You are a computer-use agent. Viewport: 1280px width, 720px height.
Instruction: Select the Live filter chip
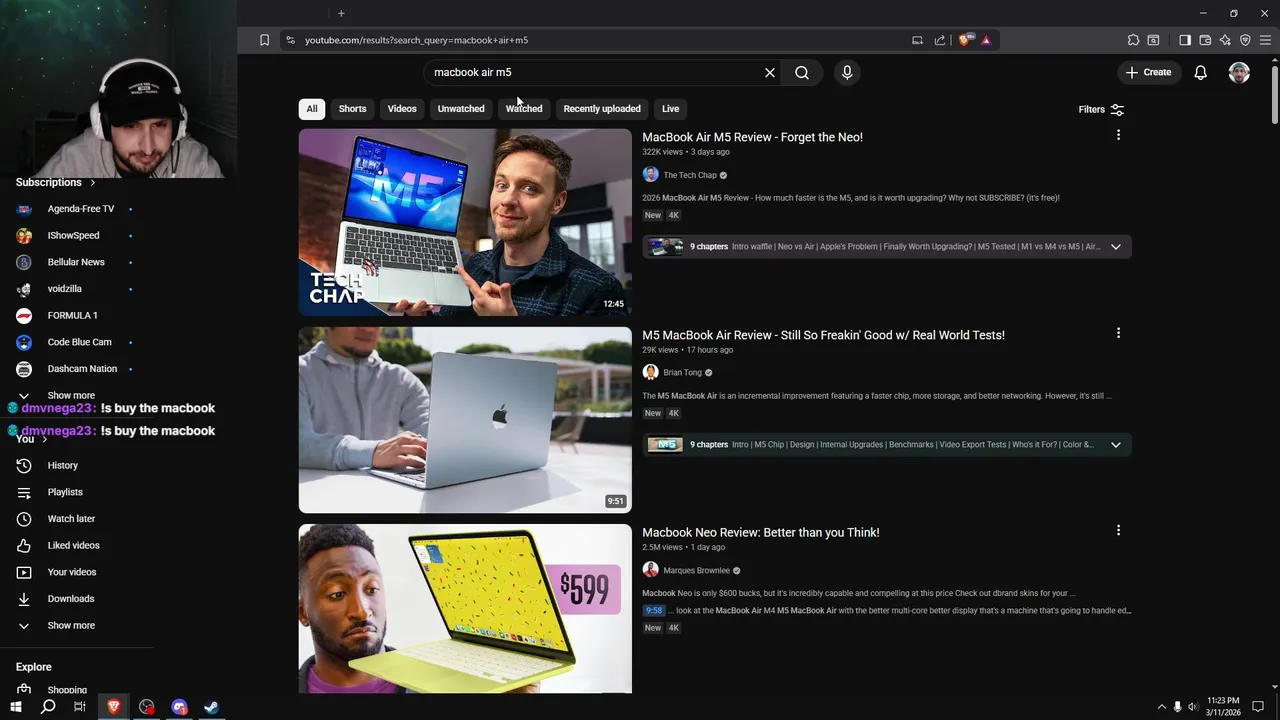[x=670, y=109]
